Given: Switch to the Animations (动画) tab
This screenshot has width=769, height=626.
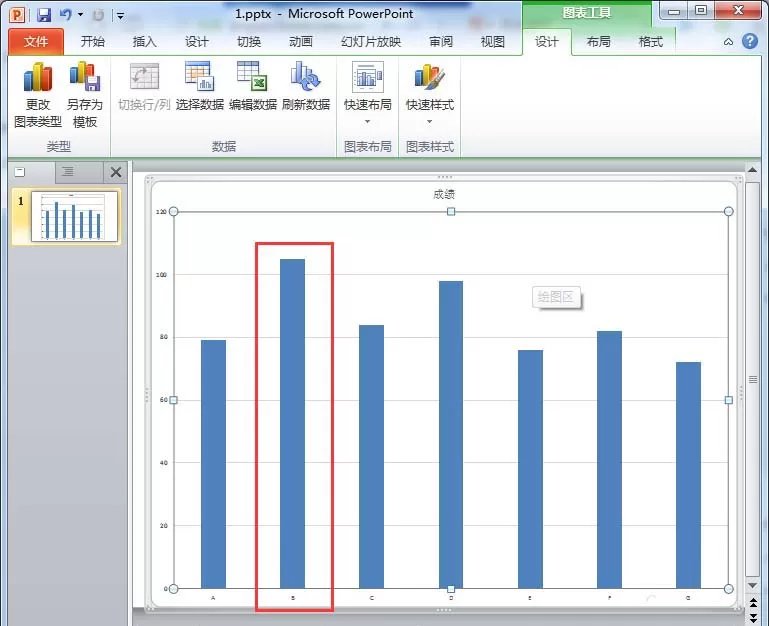Looking at the screenshot, I should tap(301, 42).
